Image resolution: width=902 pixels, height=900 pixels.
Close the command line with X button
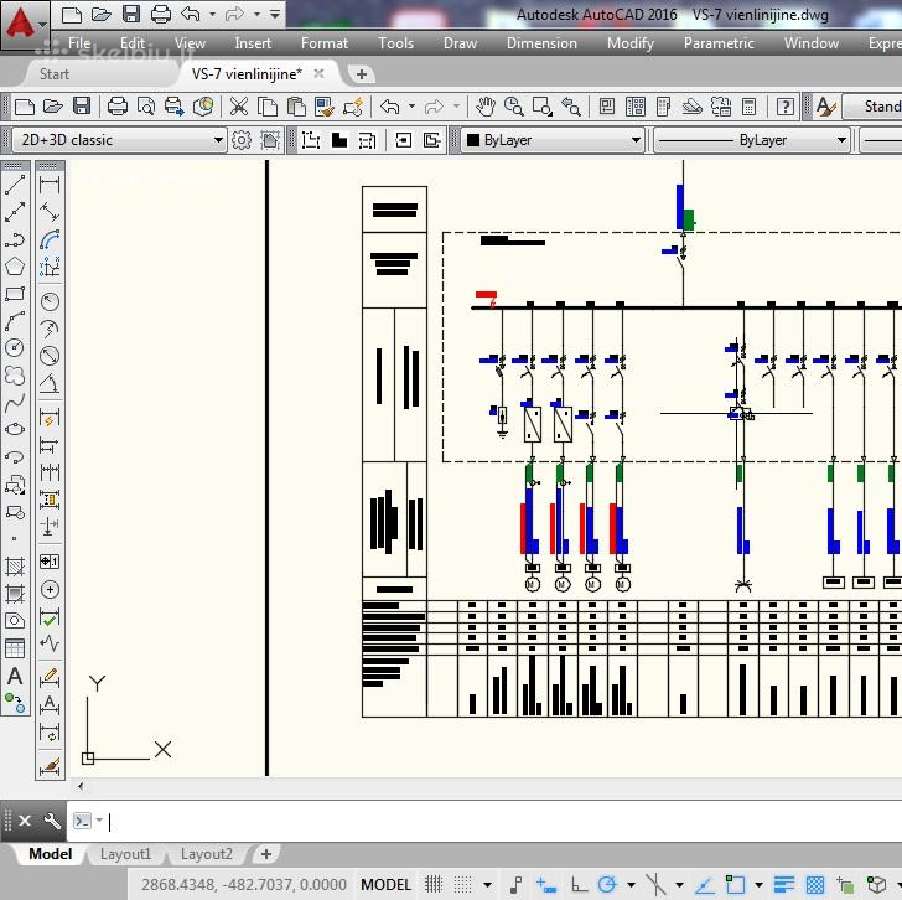coord(25,821)
